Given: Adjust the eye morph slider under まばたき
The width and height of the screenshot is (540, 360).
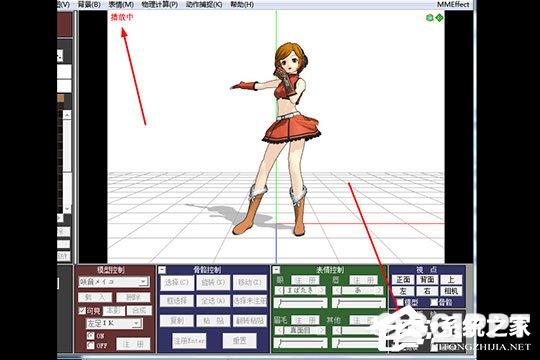Looking at the screenshot, I should (x=300, y=303).
